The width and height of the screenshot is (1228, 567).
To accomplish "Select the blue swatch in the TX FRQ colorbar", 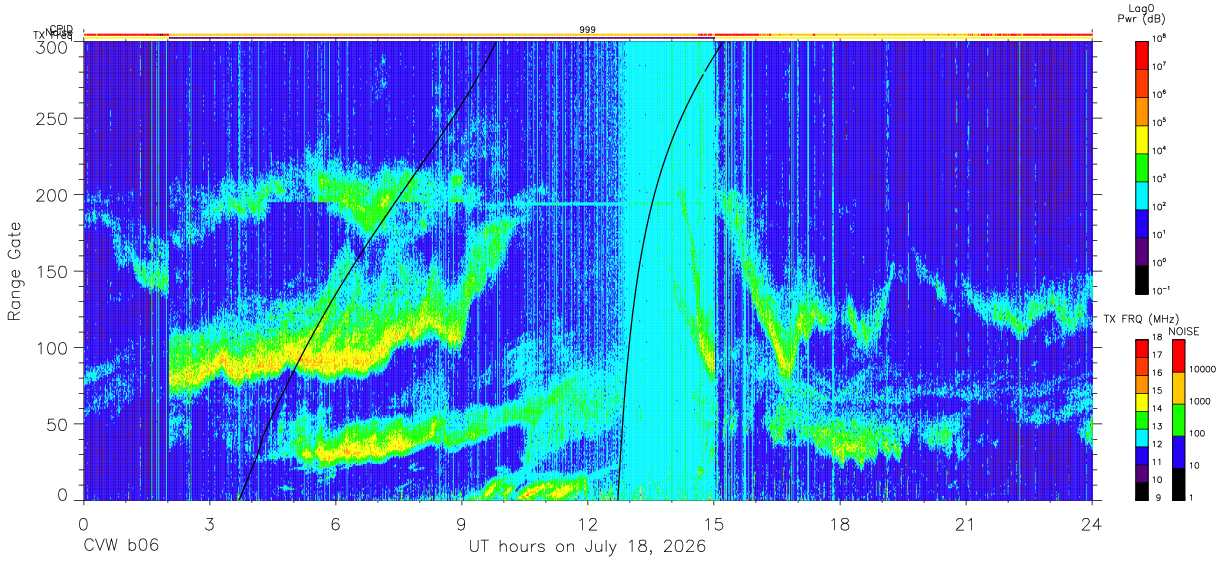I will (x=1142, y=456).
